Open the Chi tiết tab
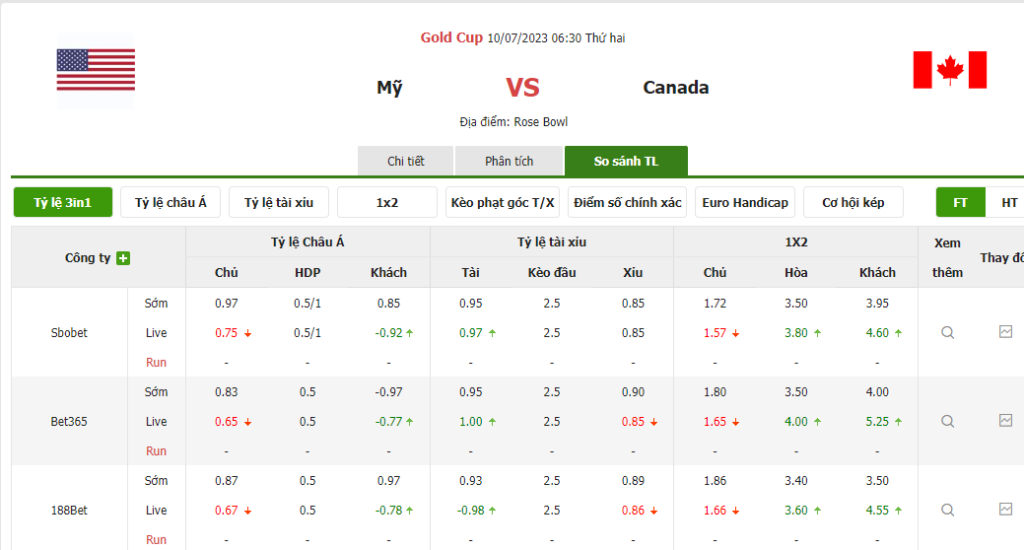This screenshot has height=550, width=1024. 406,161
